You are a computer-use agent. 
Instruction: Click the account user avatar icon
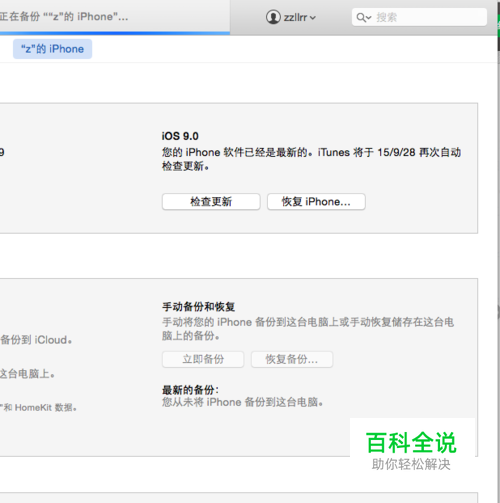pyautogui.click(x=273, y=17)
